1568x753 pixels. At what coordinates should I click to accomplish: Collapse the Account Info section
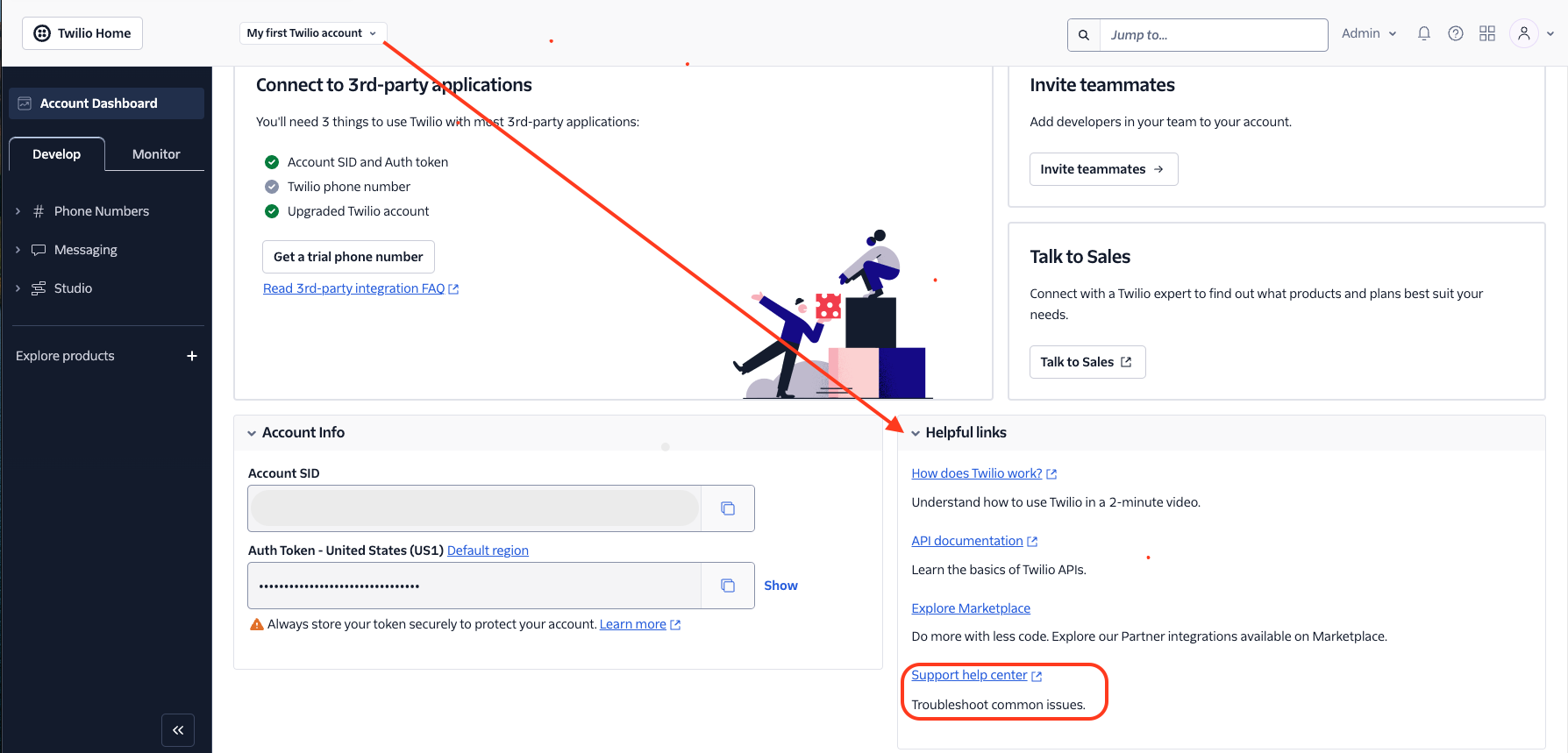click(252, 433)
